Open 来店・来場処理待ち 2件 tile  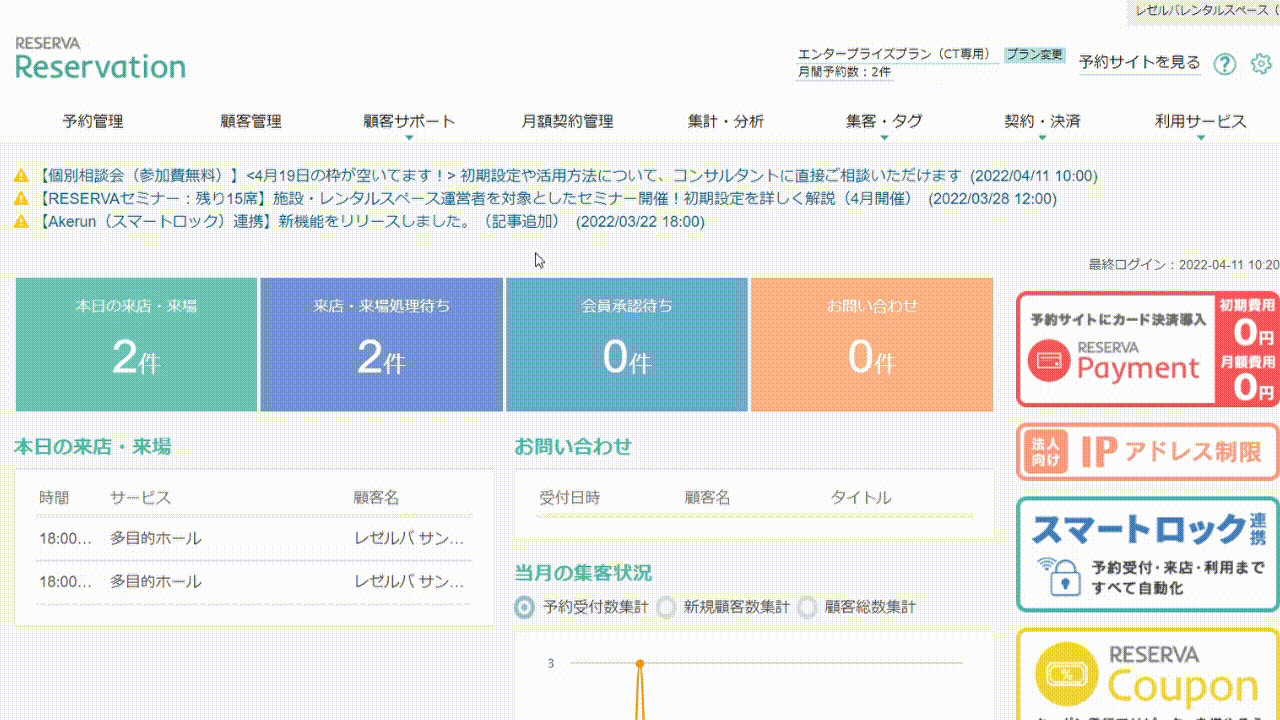point(381,344)
